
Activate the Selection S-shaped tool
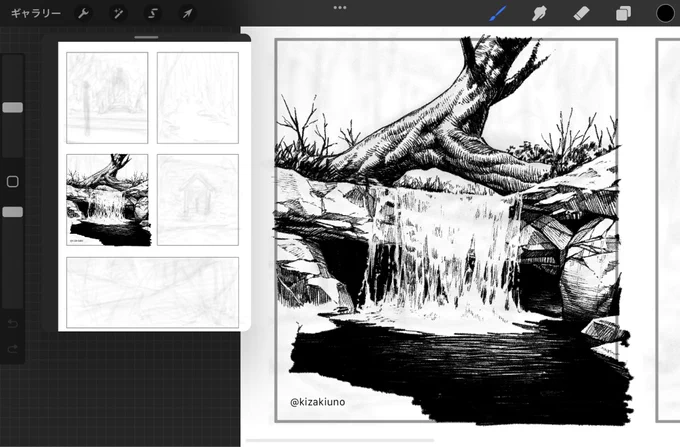point(153,13)
